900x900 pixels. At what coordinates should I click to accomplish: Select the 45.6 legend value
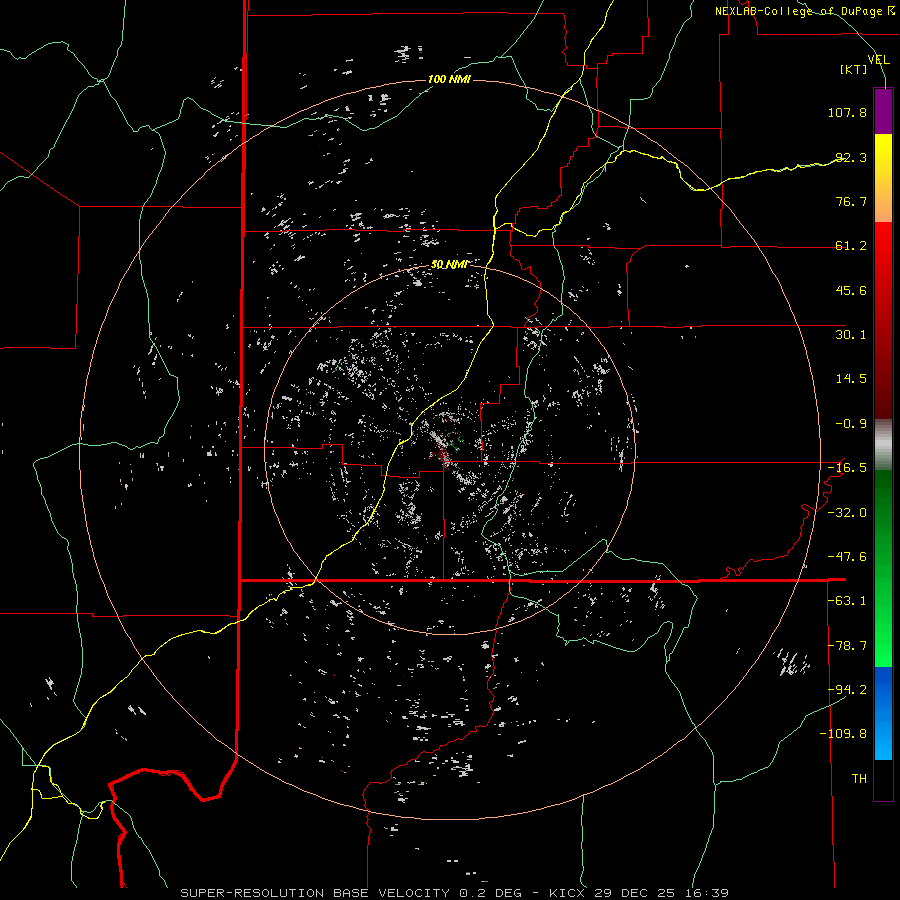(x=851, y=290)
